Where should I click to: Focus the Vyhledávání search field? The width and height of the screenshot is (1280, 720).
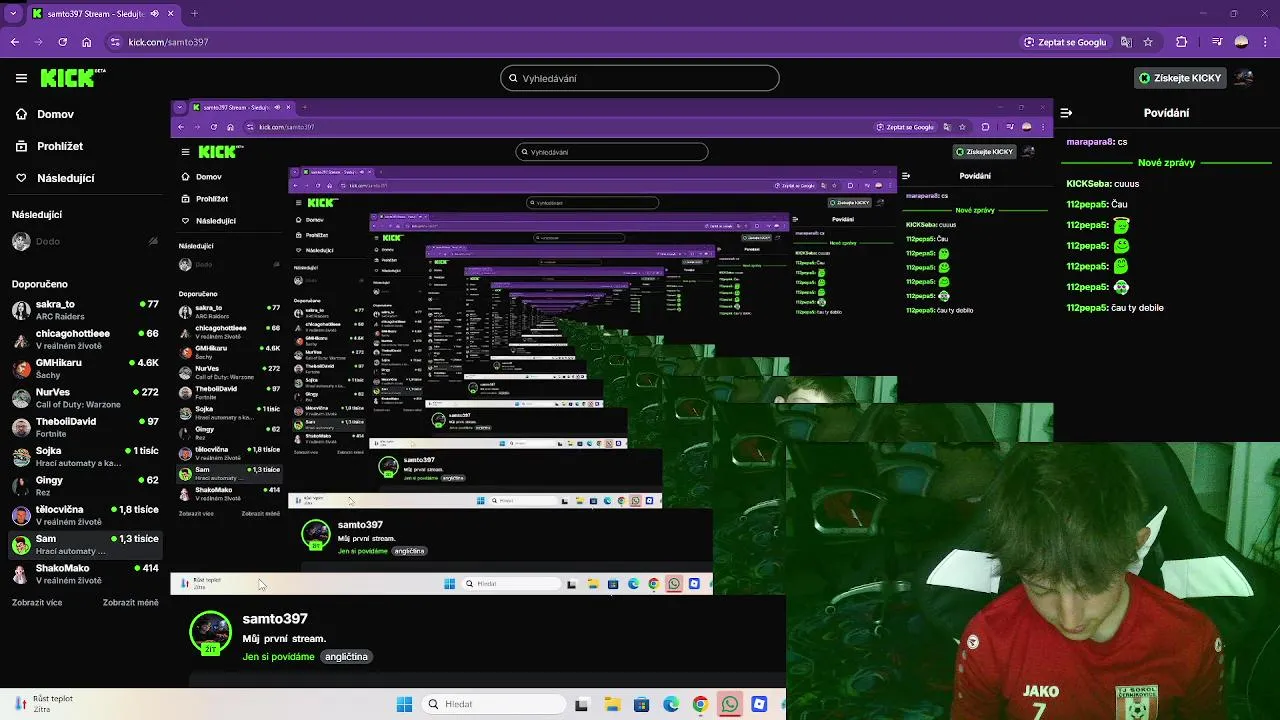640,78
